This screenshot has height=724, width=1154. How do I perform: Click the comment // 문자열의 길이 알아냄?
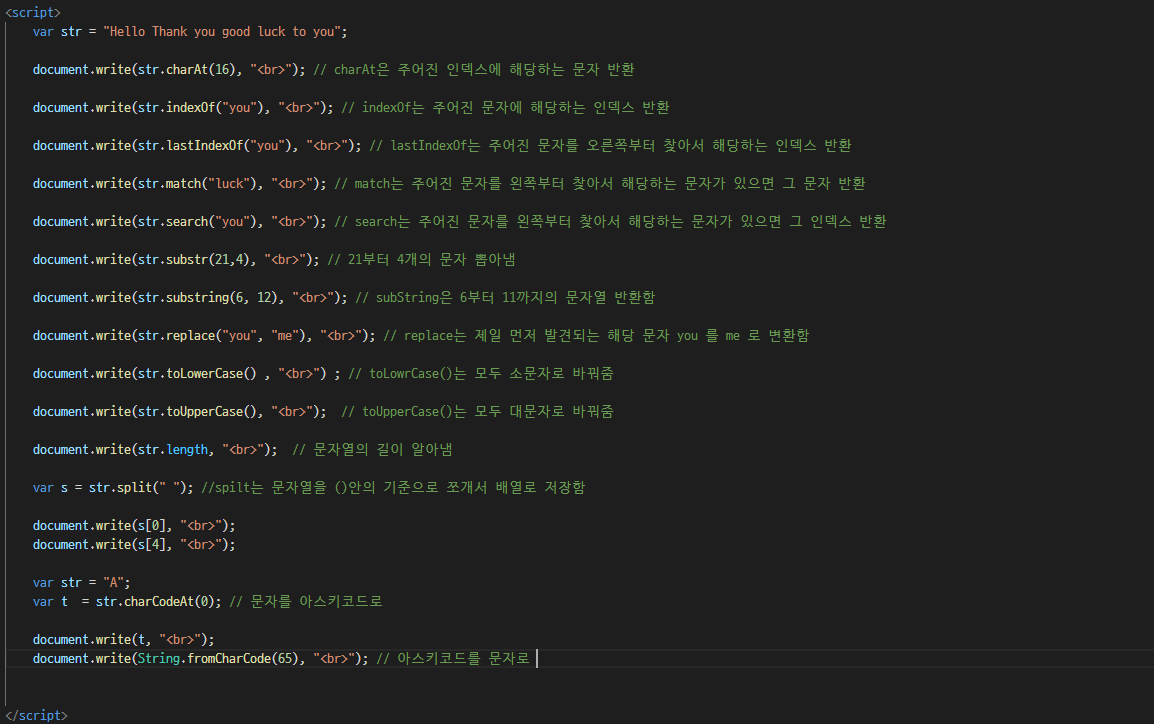[372, 450]
